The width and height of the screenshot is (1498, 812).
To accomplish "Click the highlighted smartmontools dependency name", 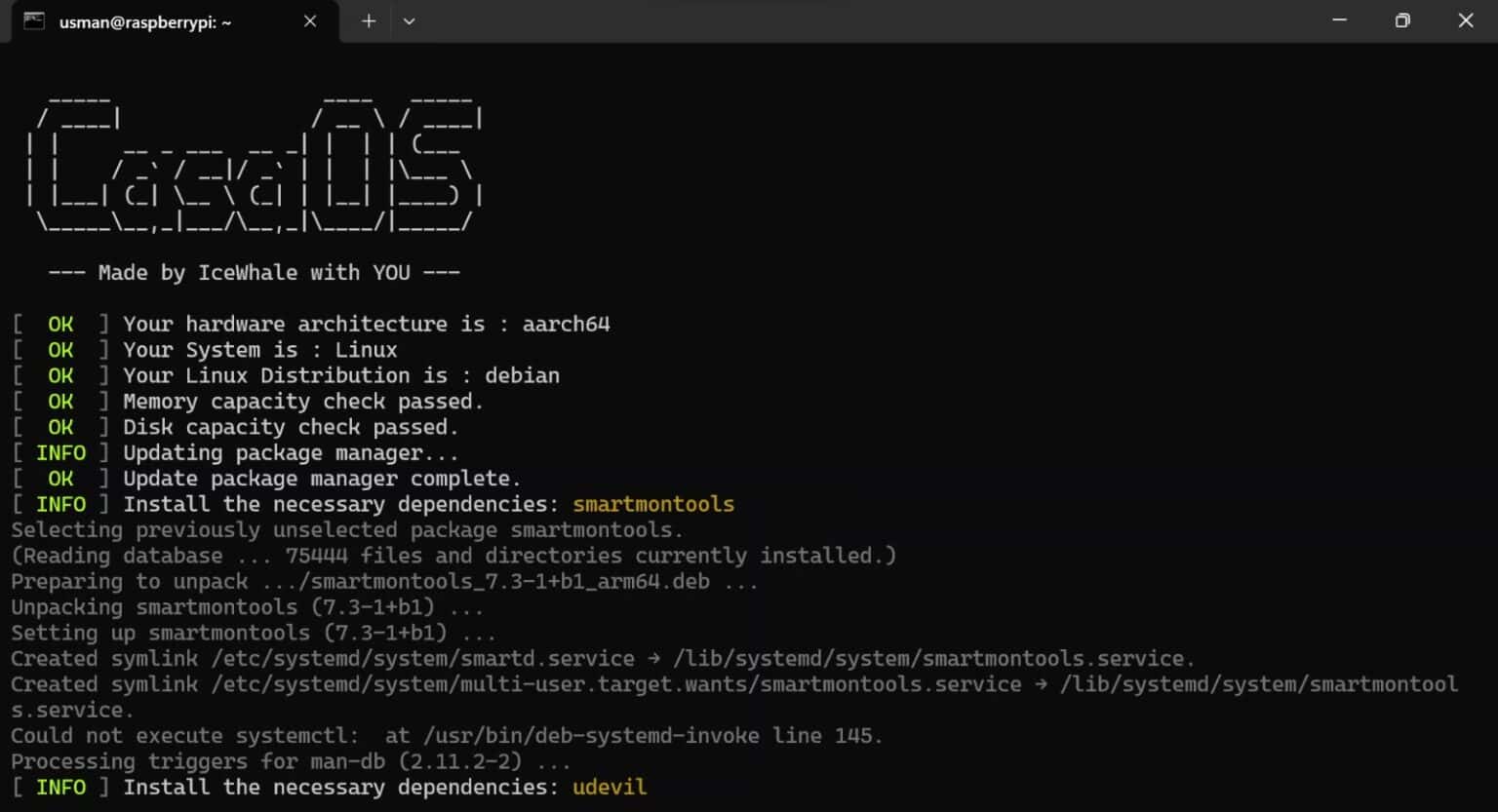I will (653, 504).
